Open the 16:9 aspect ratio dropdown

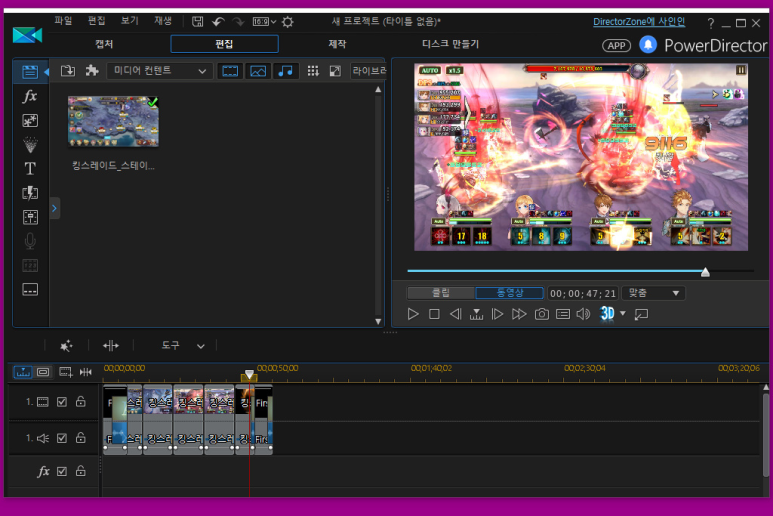[264, 22]
